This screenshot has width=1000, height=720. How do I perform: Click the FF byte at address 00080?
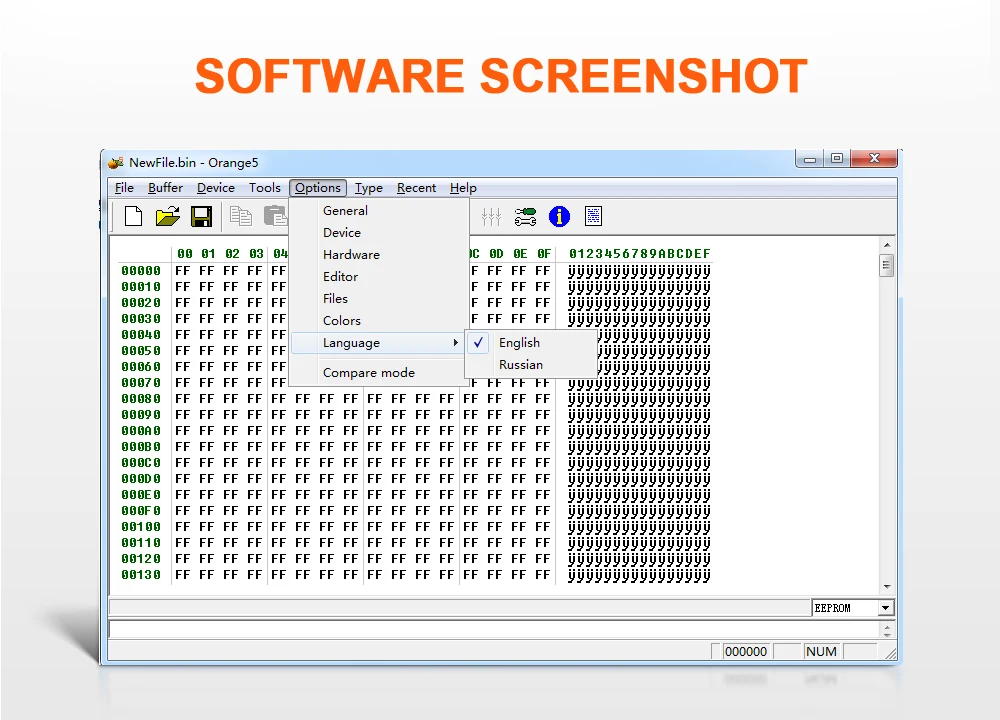coord(182,399)
